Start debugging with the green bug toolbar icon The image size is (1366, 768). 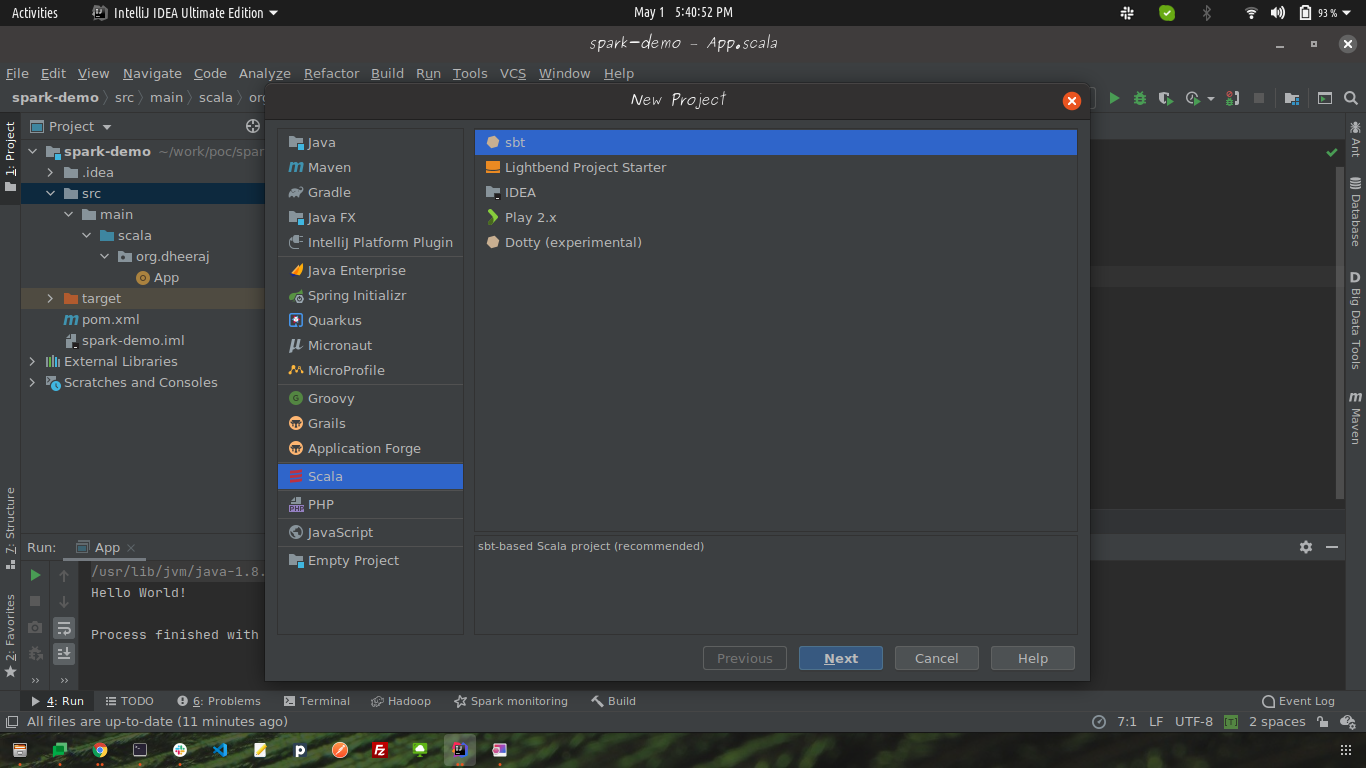1140,98
